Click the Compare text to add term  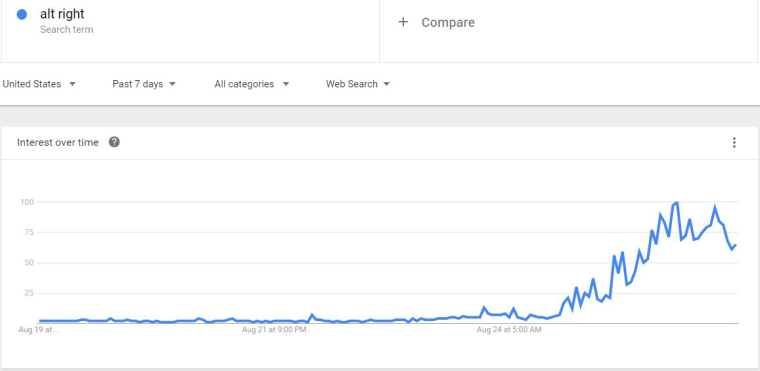pos(448,22)
